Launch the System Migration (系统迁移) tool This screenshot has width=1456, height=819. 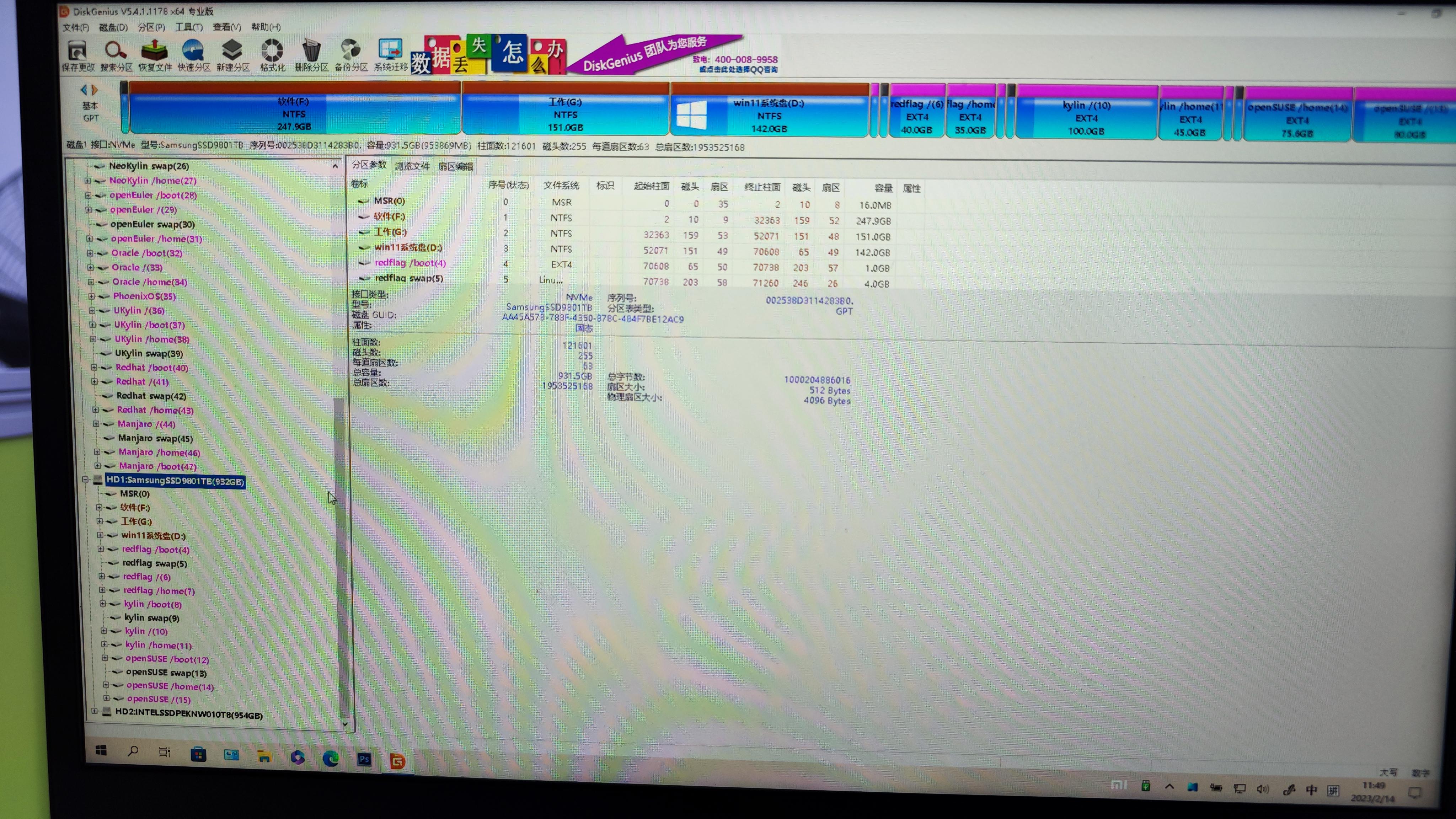point(391,56)
